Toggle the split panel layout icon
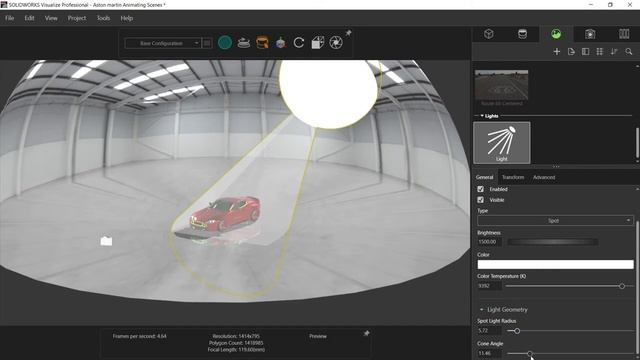The height and width of the screenshot is (360, 640). (585, 51)
